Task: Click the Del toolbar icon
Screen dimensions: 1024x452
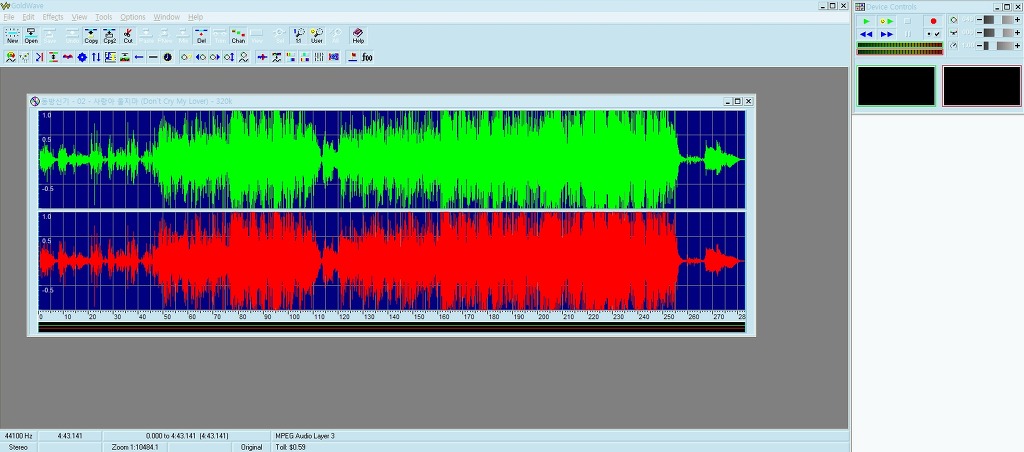Action: coord(201,35)
